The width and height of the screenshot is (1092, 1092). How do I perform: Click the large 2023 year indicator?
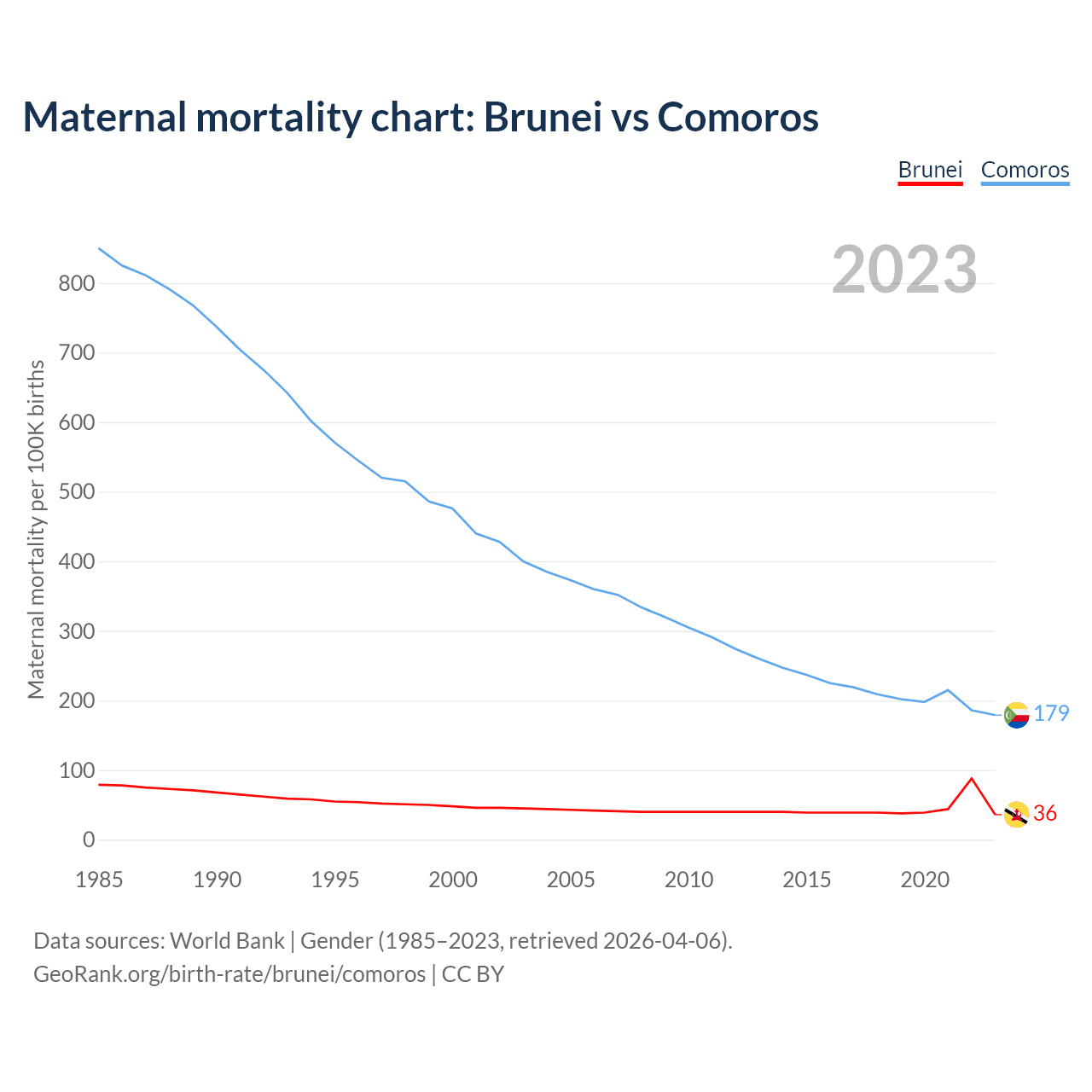point(904,270)
